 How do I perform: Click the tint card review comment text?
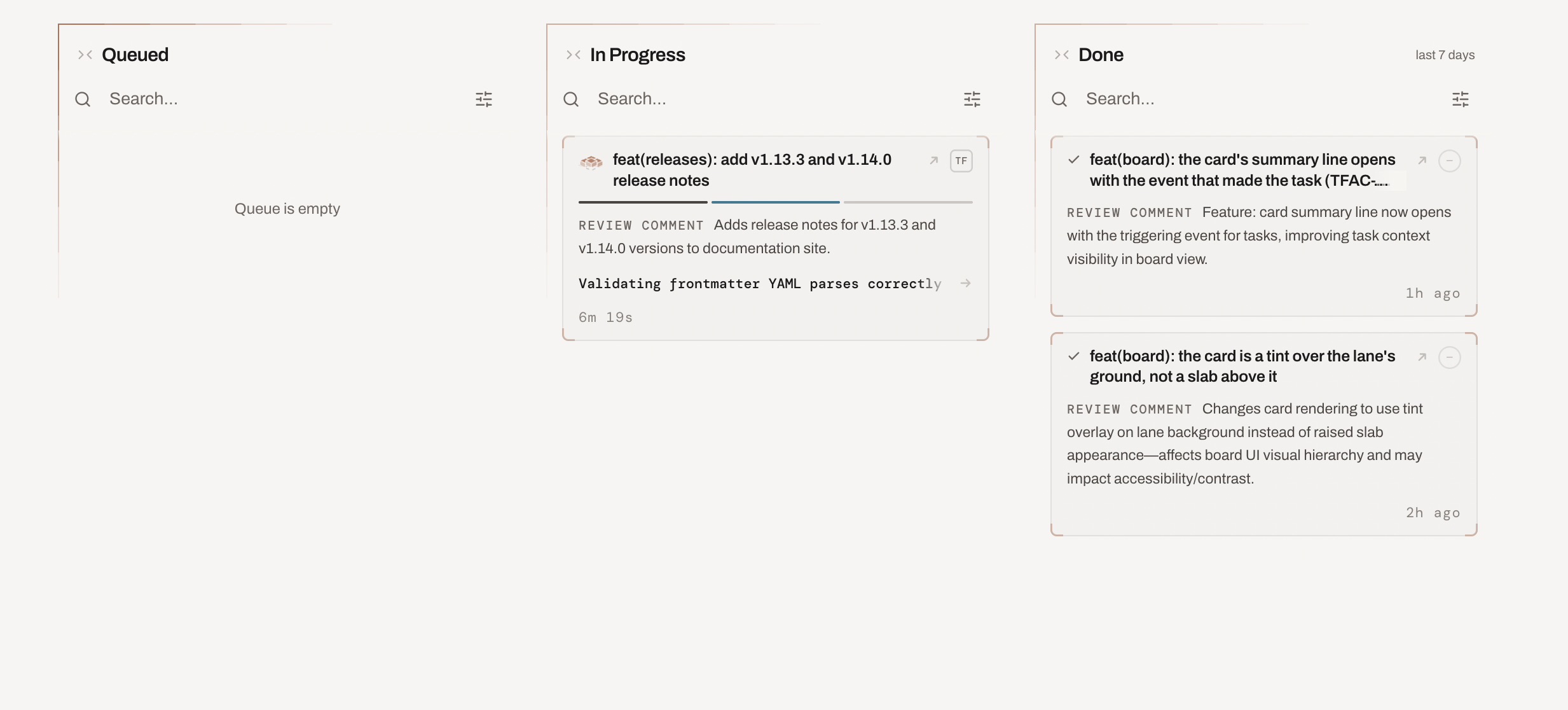pos(1245,443)
